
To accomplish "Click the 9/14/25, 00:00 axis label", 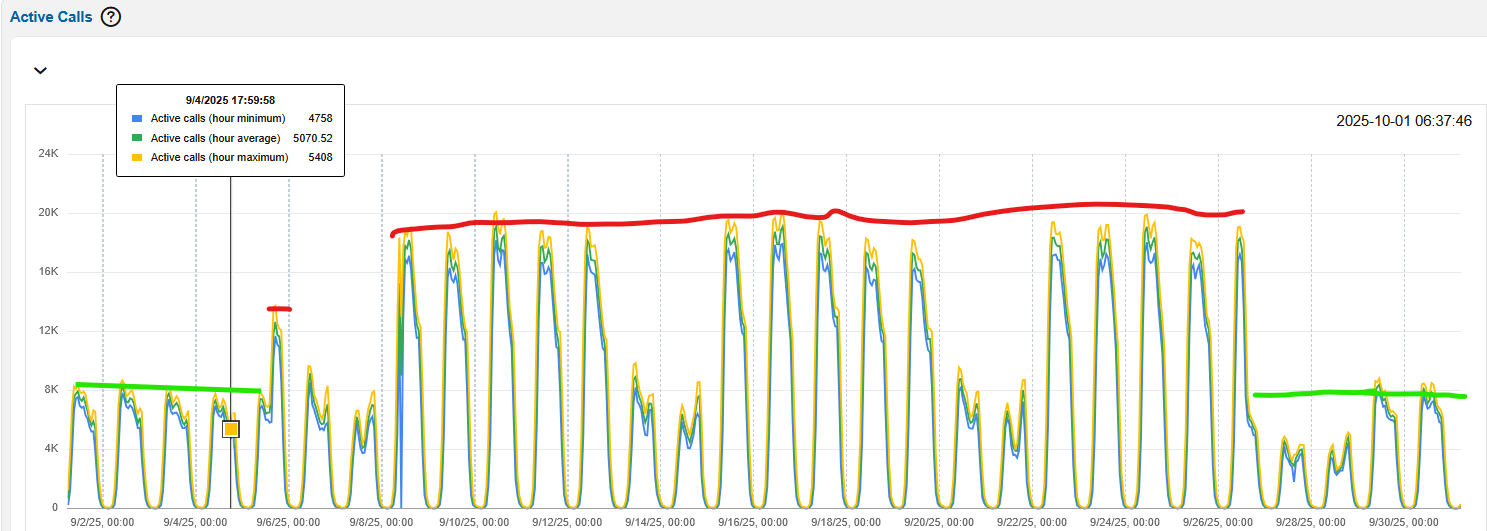I will [x=660, y=522].
